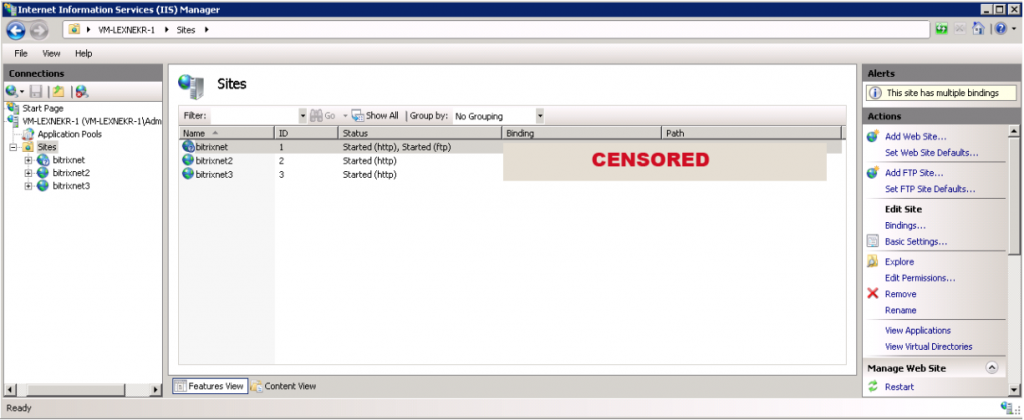Select bitrixnet3 globe icon in tree
Viewport: 1024px width, 420px height.
tap(43, 186)
